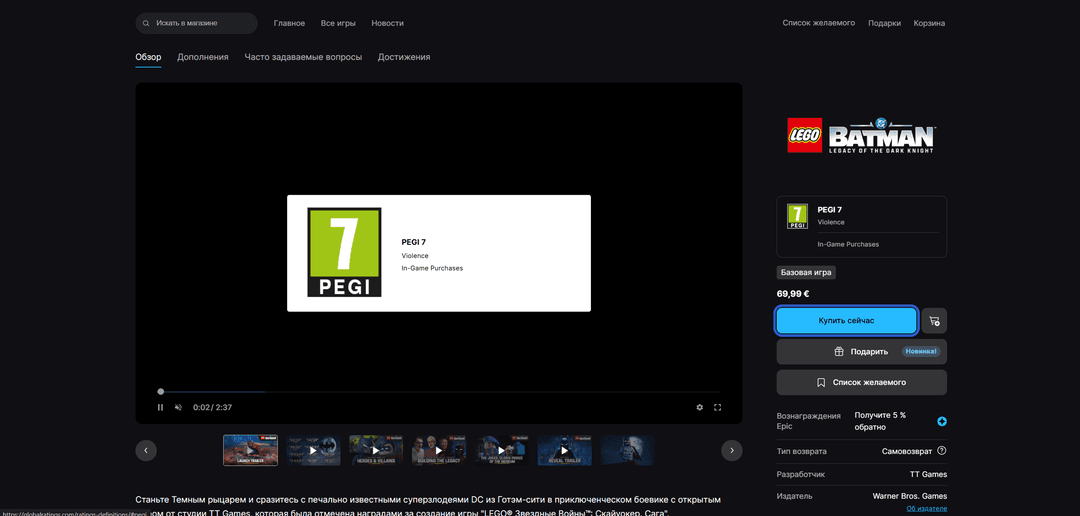Play the bat-signal logo video thumbnail
1080x516 pixels.
[313, 451]
